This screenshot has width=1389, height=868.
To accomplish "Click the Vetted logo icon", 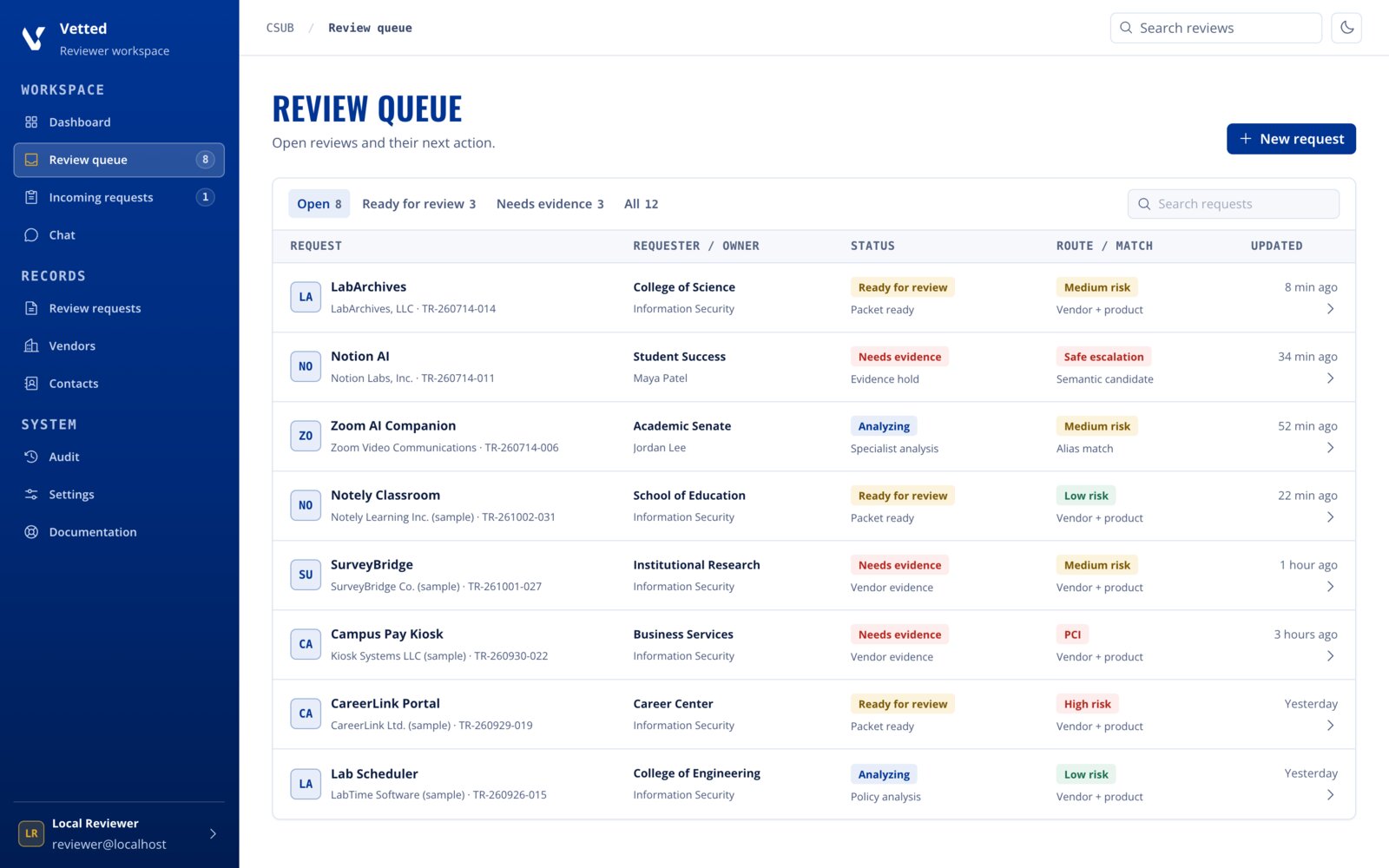I will 33,38.
